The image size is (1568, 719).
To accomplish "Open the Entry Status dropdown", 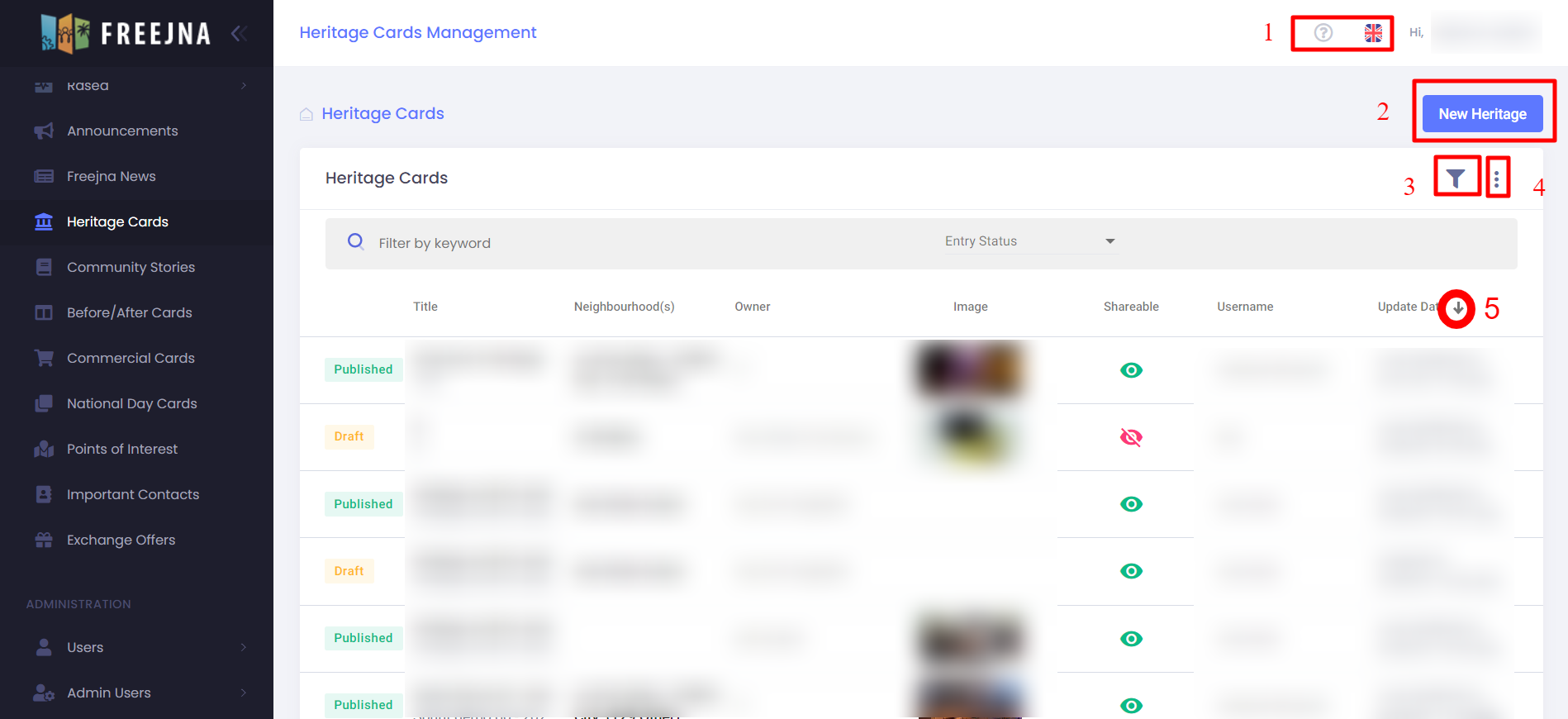I will (1029, 241).
